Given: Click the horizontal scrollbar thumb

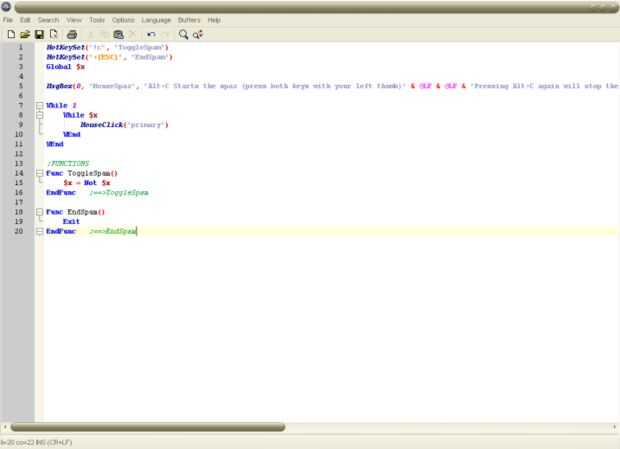Looking at the screenshot, I should [148, 427].
